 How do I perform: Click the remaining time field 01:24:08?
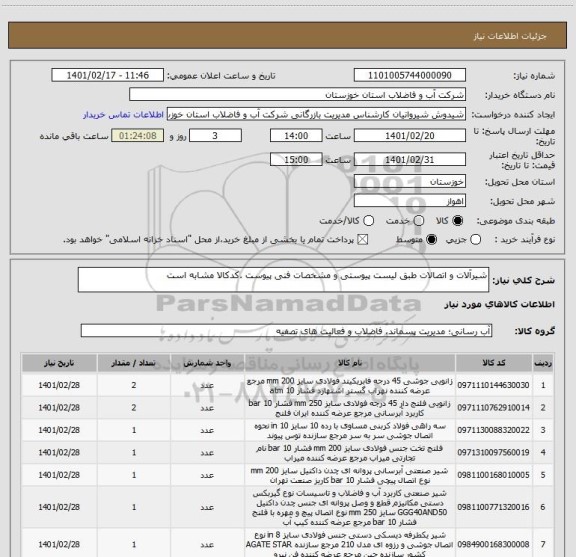click(x=138, y=136)
